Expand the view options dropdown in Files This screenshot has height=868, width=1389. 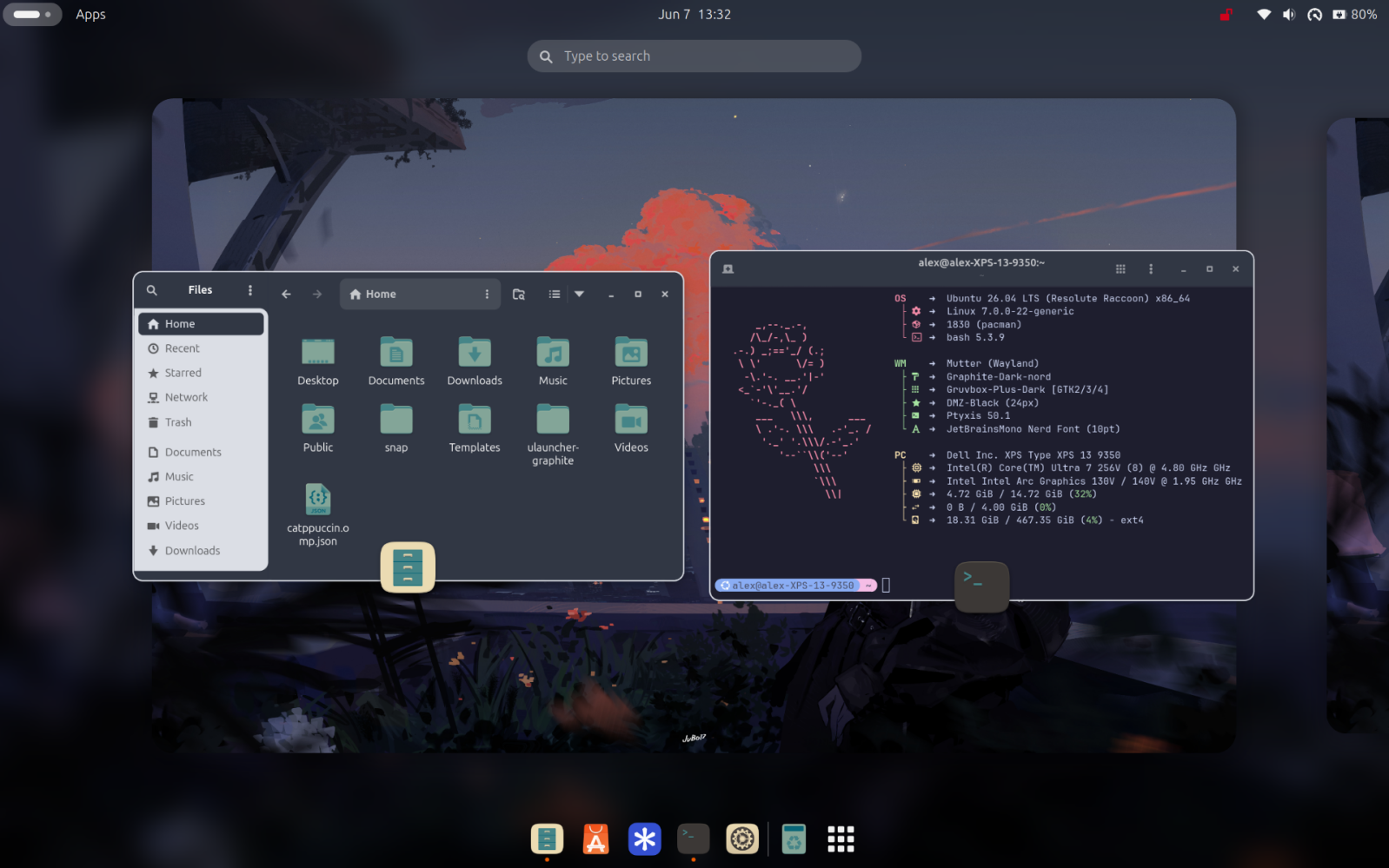579,295
